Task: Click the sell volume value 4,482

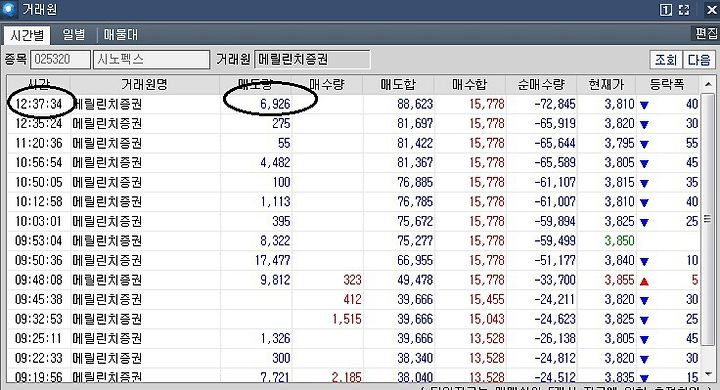Action: pyautogui.click(x=275, y=163)
